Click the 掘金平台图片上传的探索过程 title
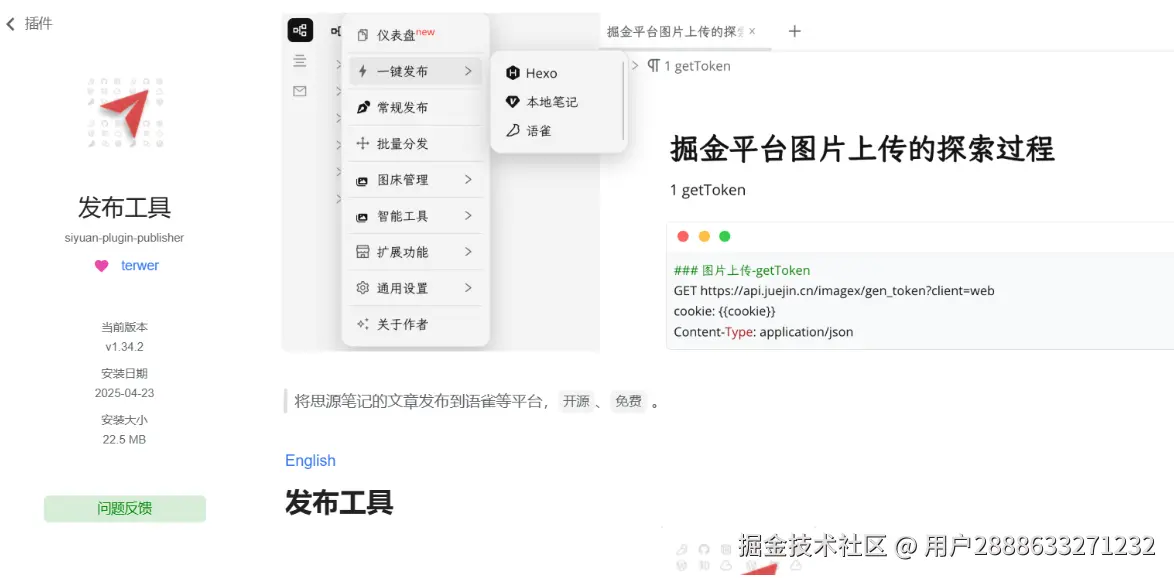This screenshot has width=1174, height=578. [863, 149]
